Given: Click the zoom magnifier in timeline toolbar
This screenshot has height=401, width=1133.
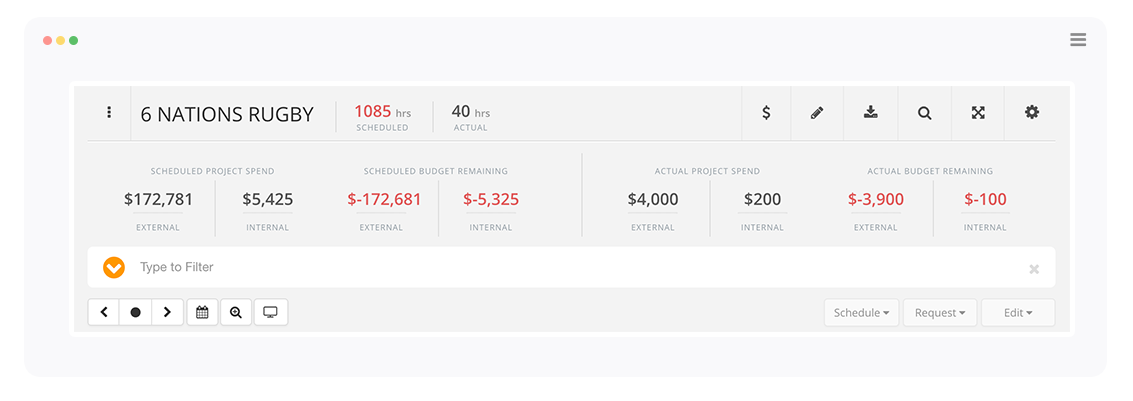Looking at the screenshot, I should [236, 312].
